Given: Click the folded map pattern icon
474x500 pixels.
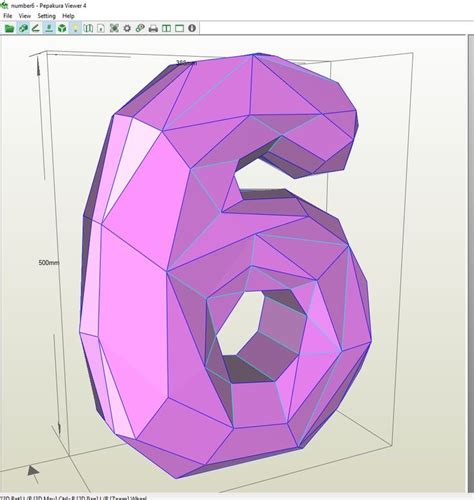Looking at the screenshot, I should [88, 28].
